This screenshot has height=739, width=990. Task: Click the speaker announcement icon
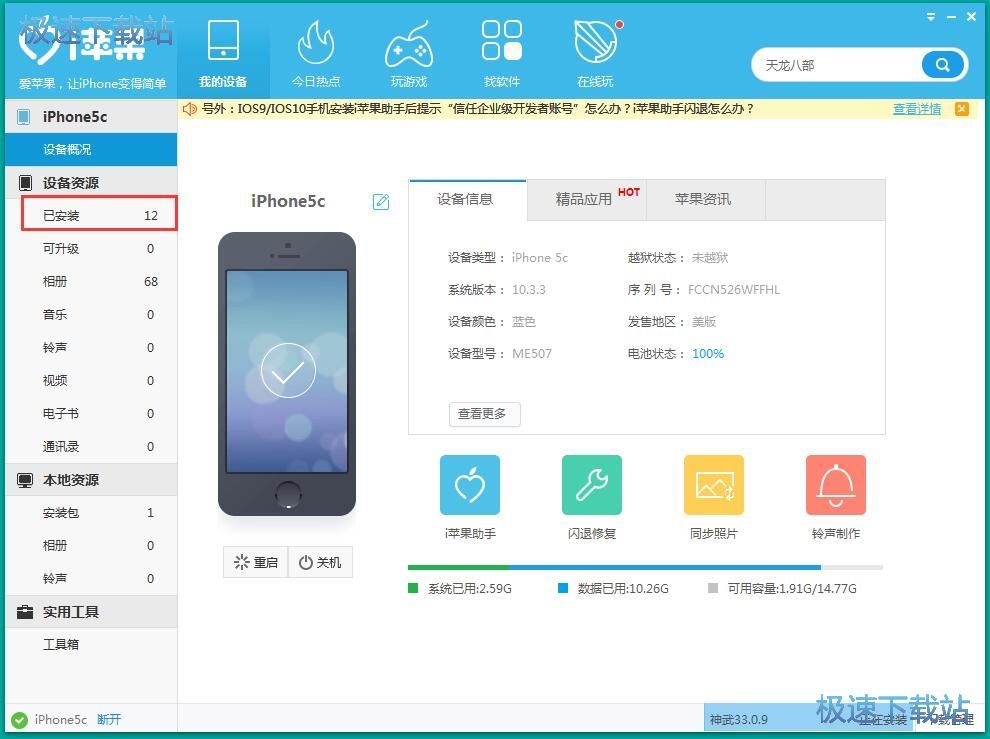[189, 109]
